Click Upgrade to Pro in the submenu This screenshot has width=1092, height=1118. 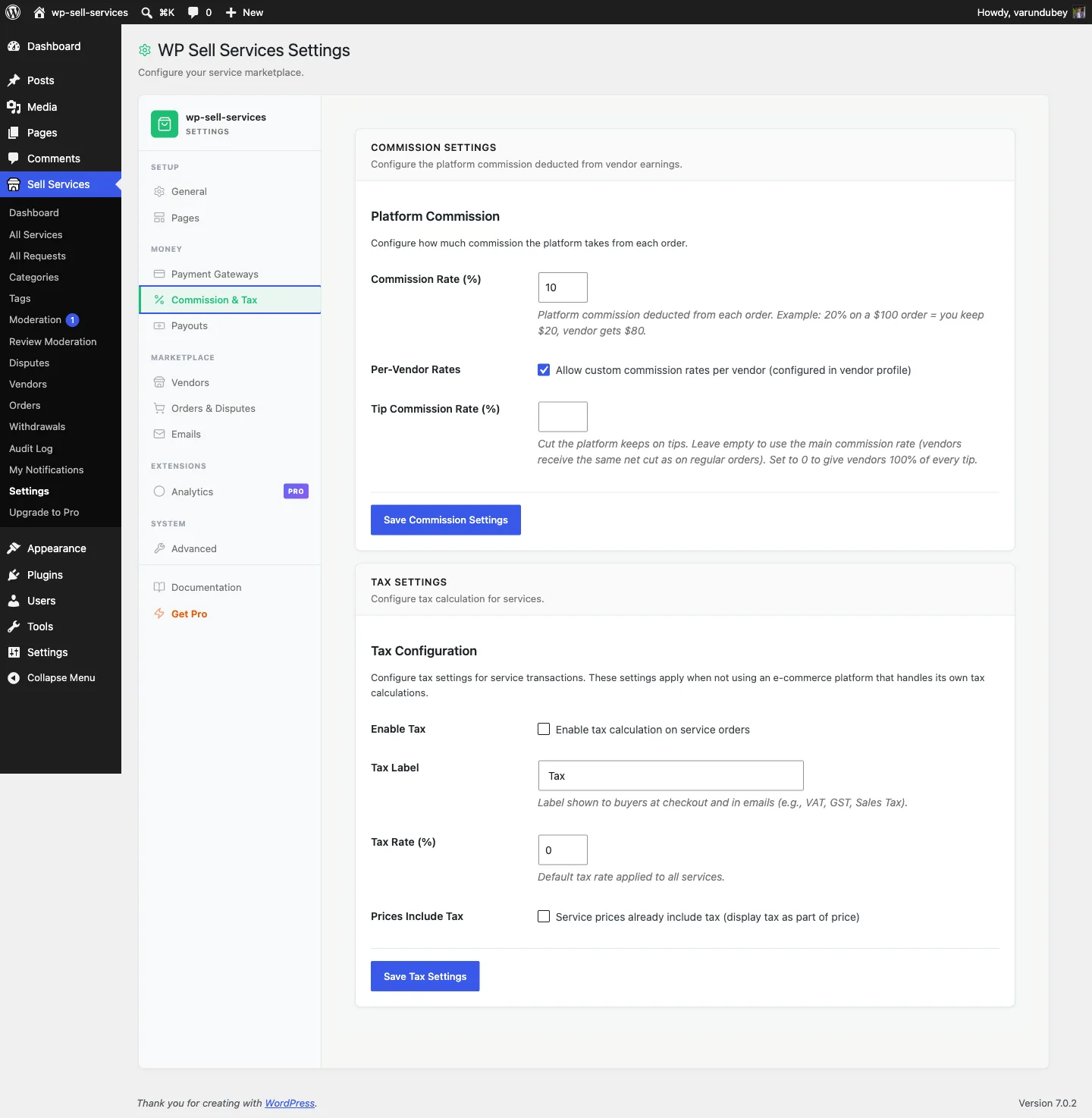point(44,513)
